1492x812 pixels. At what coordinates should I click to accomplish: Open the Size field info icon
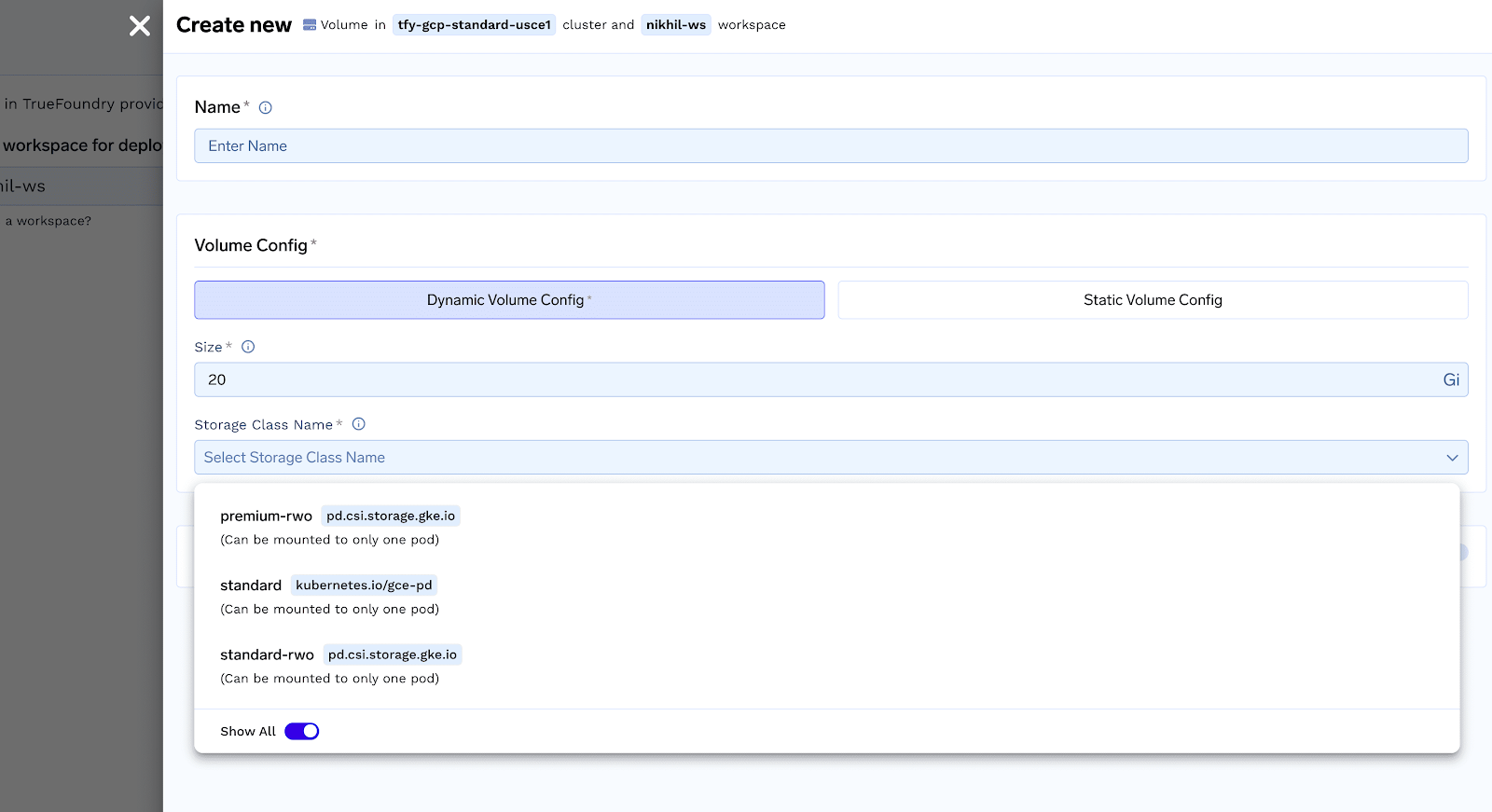248,347
